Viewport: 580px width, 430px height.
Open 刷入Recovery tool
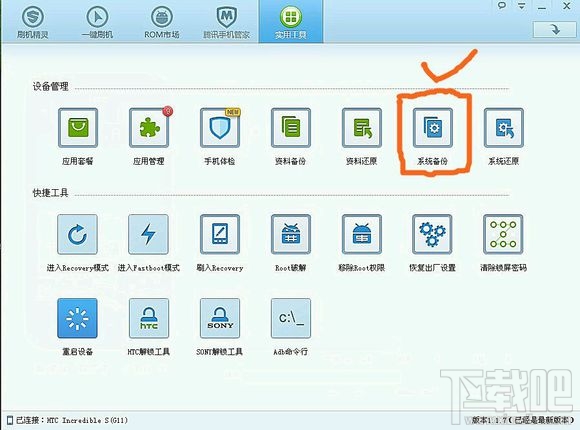point(220,234)
